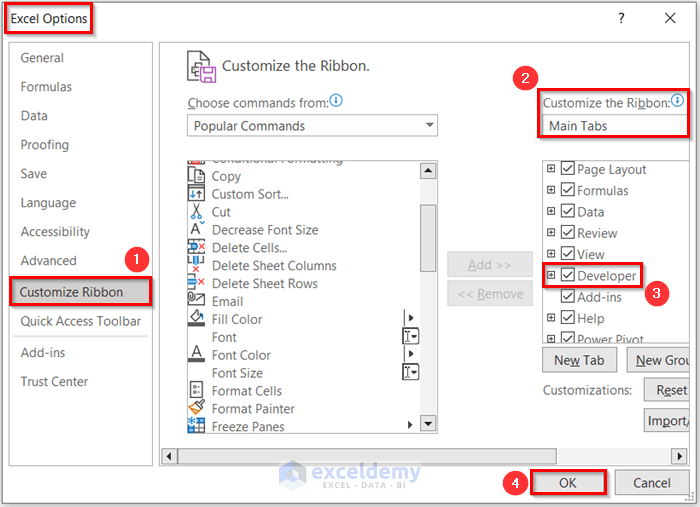Click the New Tab button
Viewport: 700px width, 507px height.
[x=579, y=360]
